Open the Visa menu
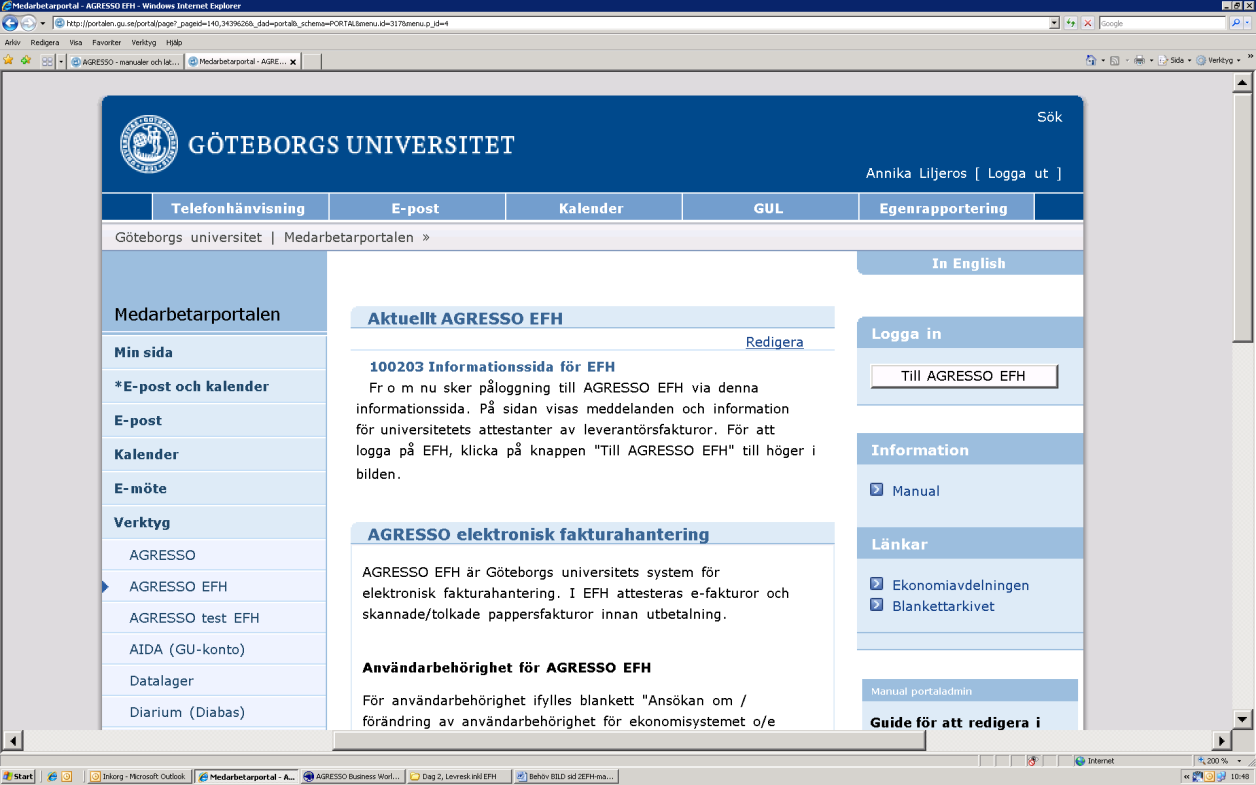The width and height of the screenshot is (1256, 785). point(75,43)
